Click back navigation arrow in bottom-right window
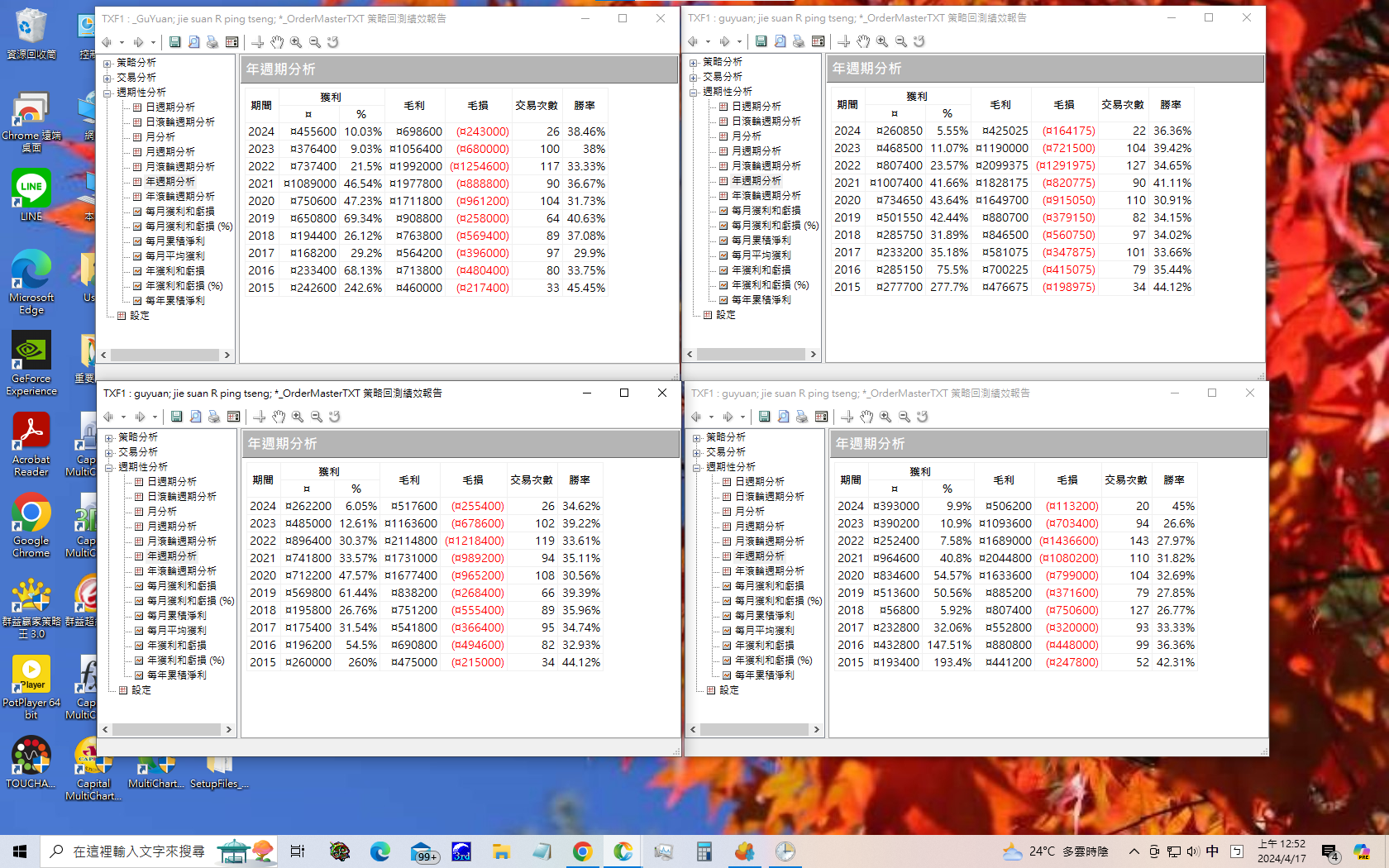Image resolution: width=1389 pixels, height=868 pixels. tap(696, 417)
